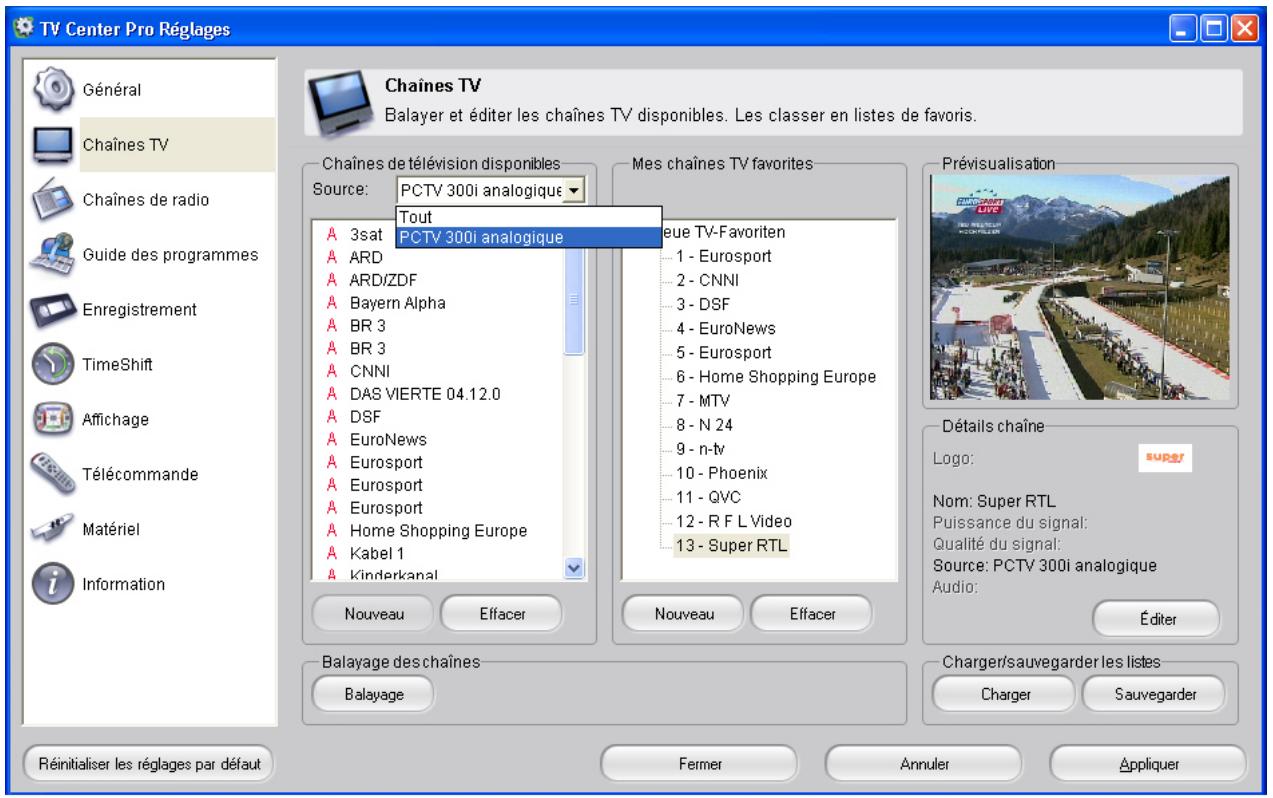Select favorite 3 - DSF
This screenshot has height=798, width=1273.
pos(704,304)
